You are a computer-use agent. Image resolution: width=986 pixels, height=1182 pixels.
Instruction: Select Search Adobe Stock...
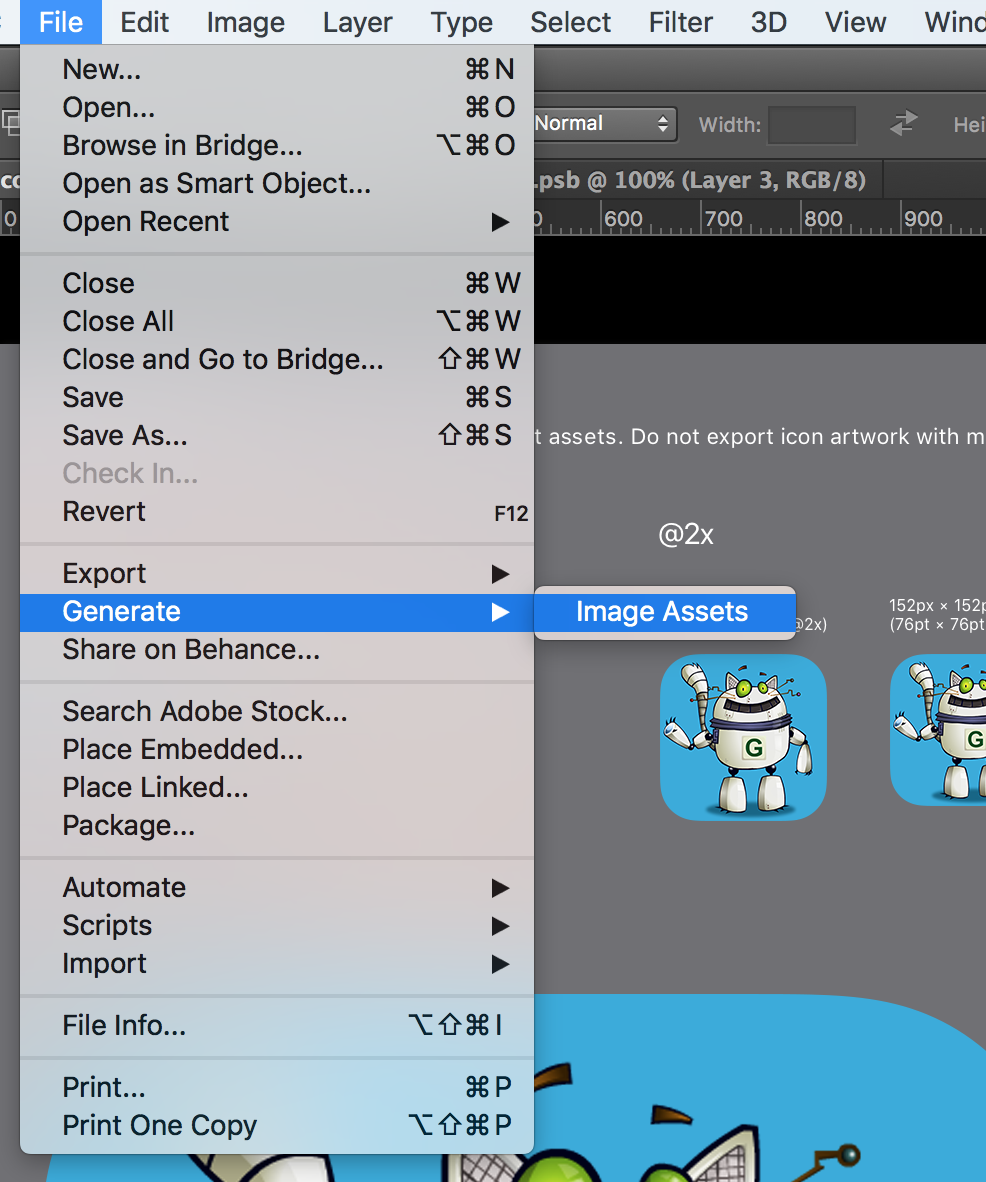[x=277, y=712]
